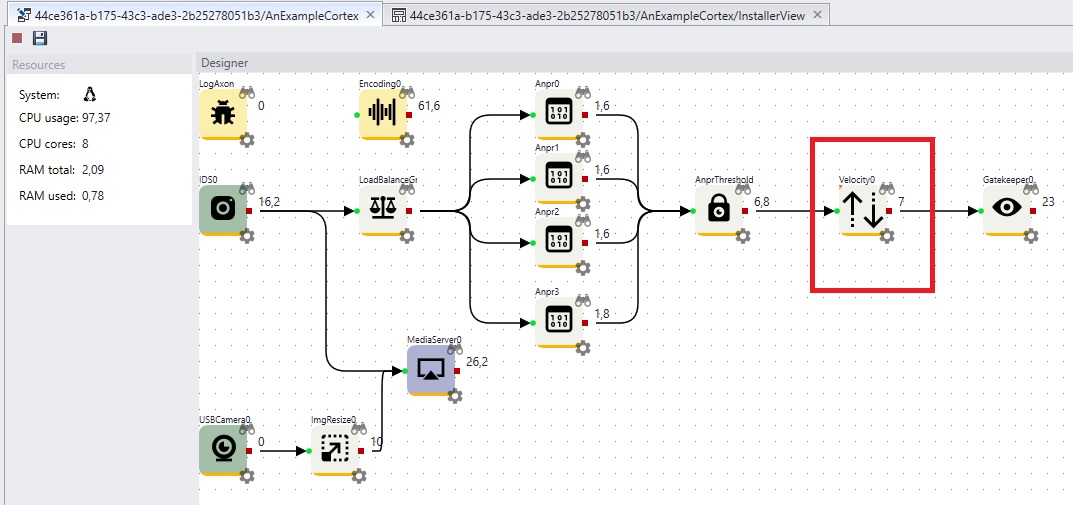
Task: Open Anpr2 settings gear
Action: (x=583, y=268)
